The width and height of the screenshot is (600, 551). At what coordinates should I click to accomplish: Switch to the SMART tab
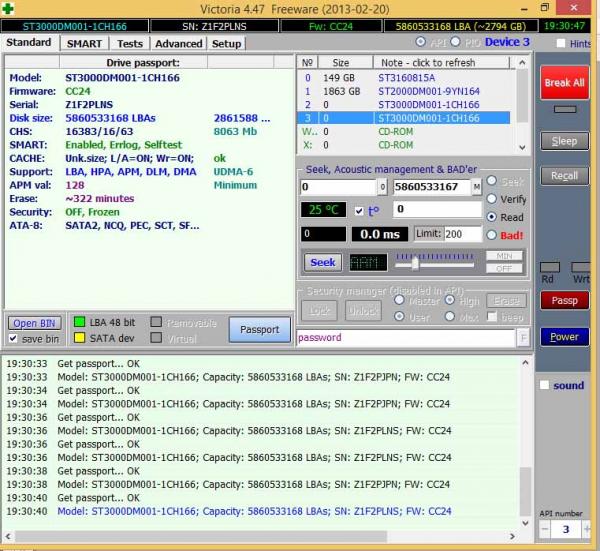(x=83, y=44)
